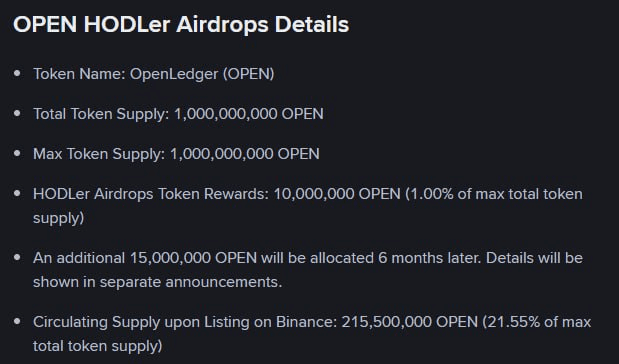Click the bullet beside Total Token Supply
The height and width of the screenshot is (364, 619).
tap(17, 113)
